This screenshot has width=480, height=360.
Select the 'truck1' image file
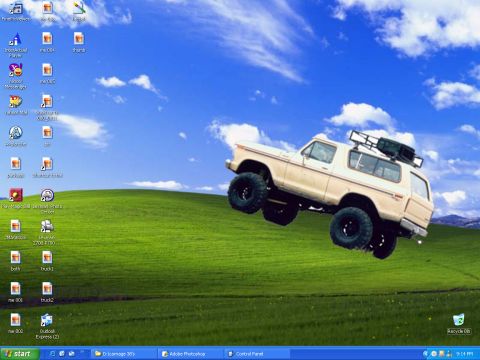(47, 258)
